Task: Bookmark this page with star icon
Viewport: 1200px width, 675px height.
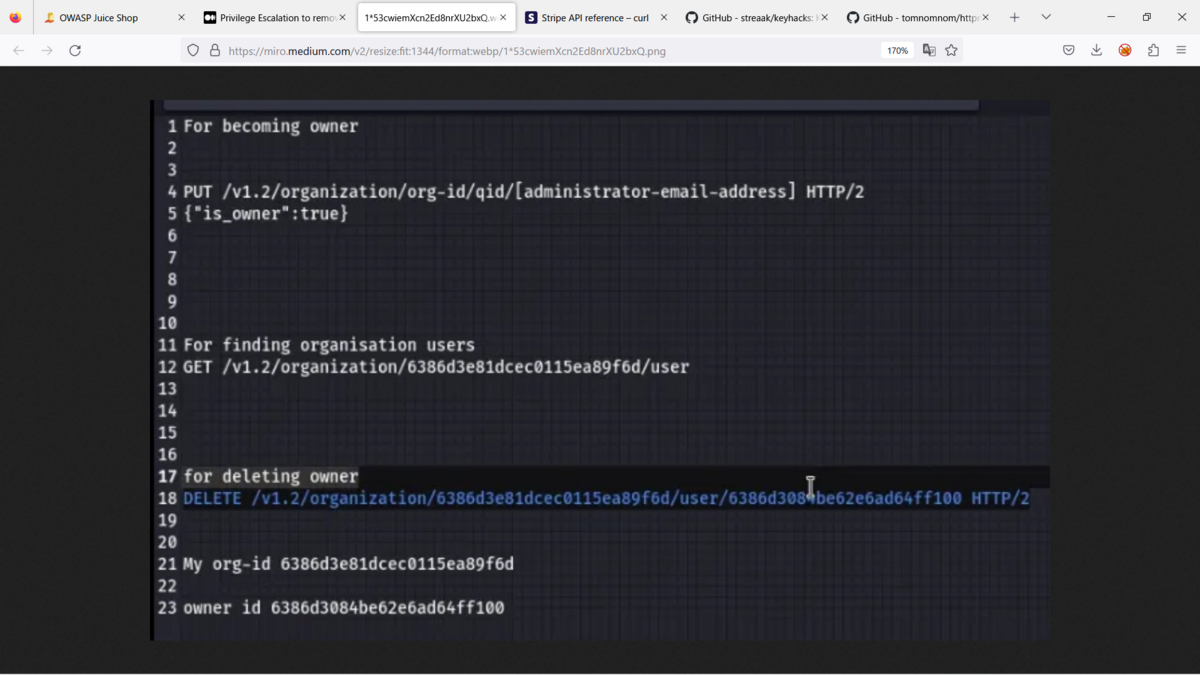Action: click(952, 50)
